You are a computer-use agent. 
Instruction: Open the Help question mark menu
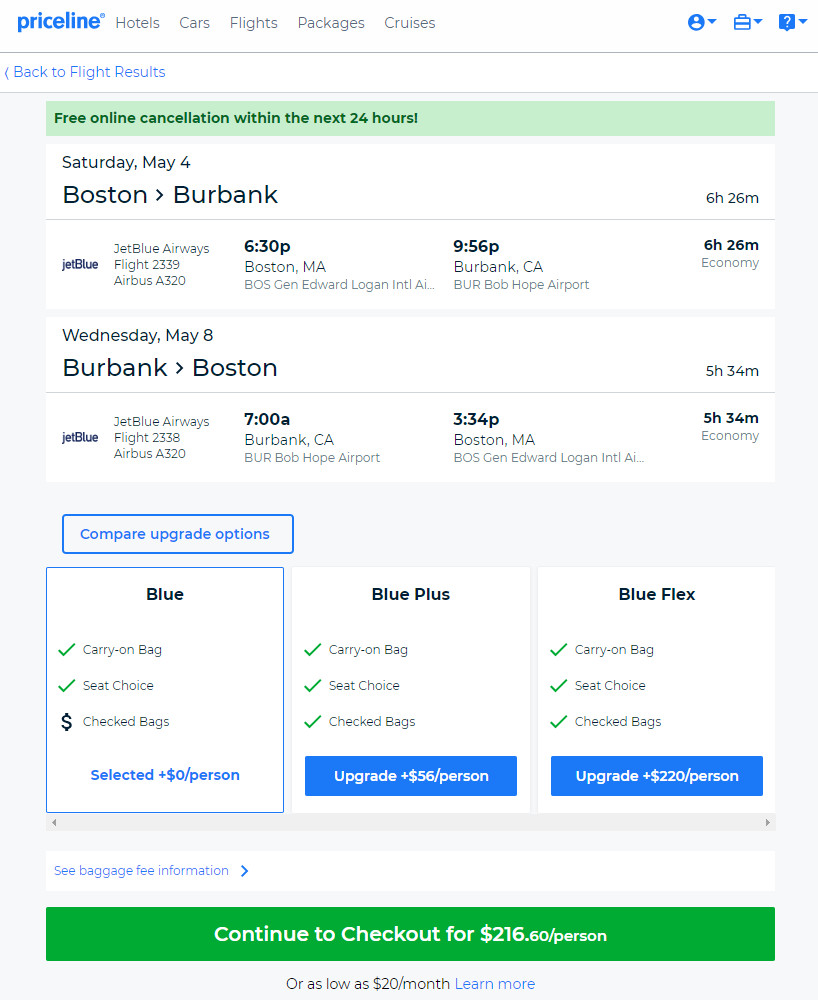coord(792,22)
